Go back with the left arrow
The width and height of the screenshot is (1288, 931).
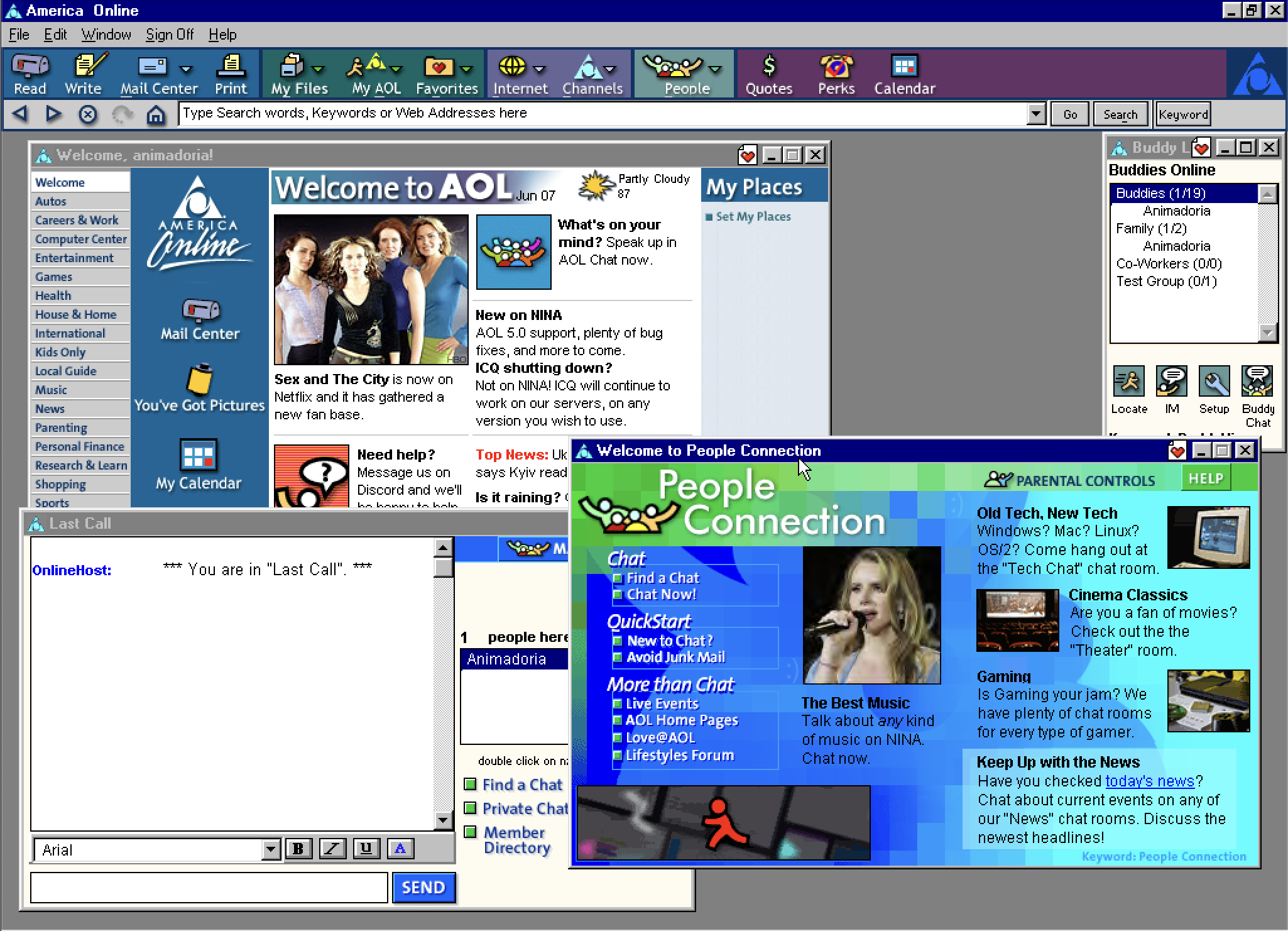pyautogui.click(x=20, y=114)
